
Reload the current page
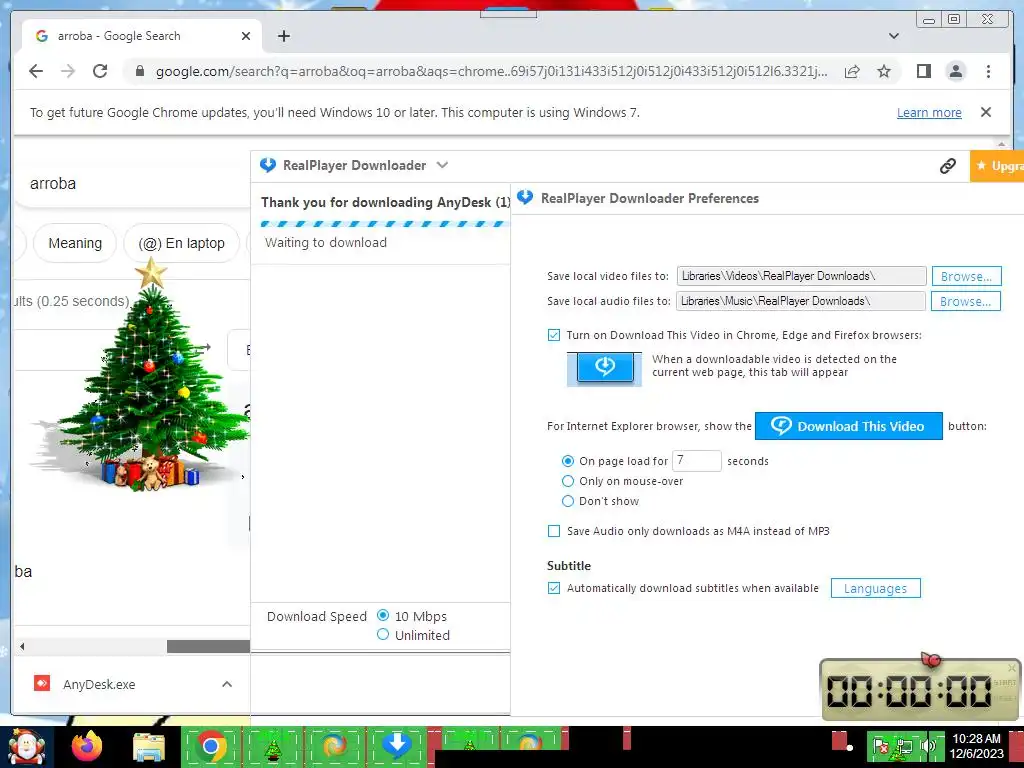pos(100,71)
